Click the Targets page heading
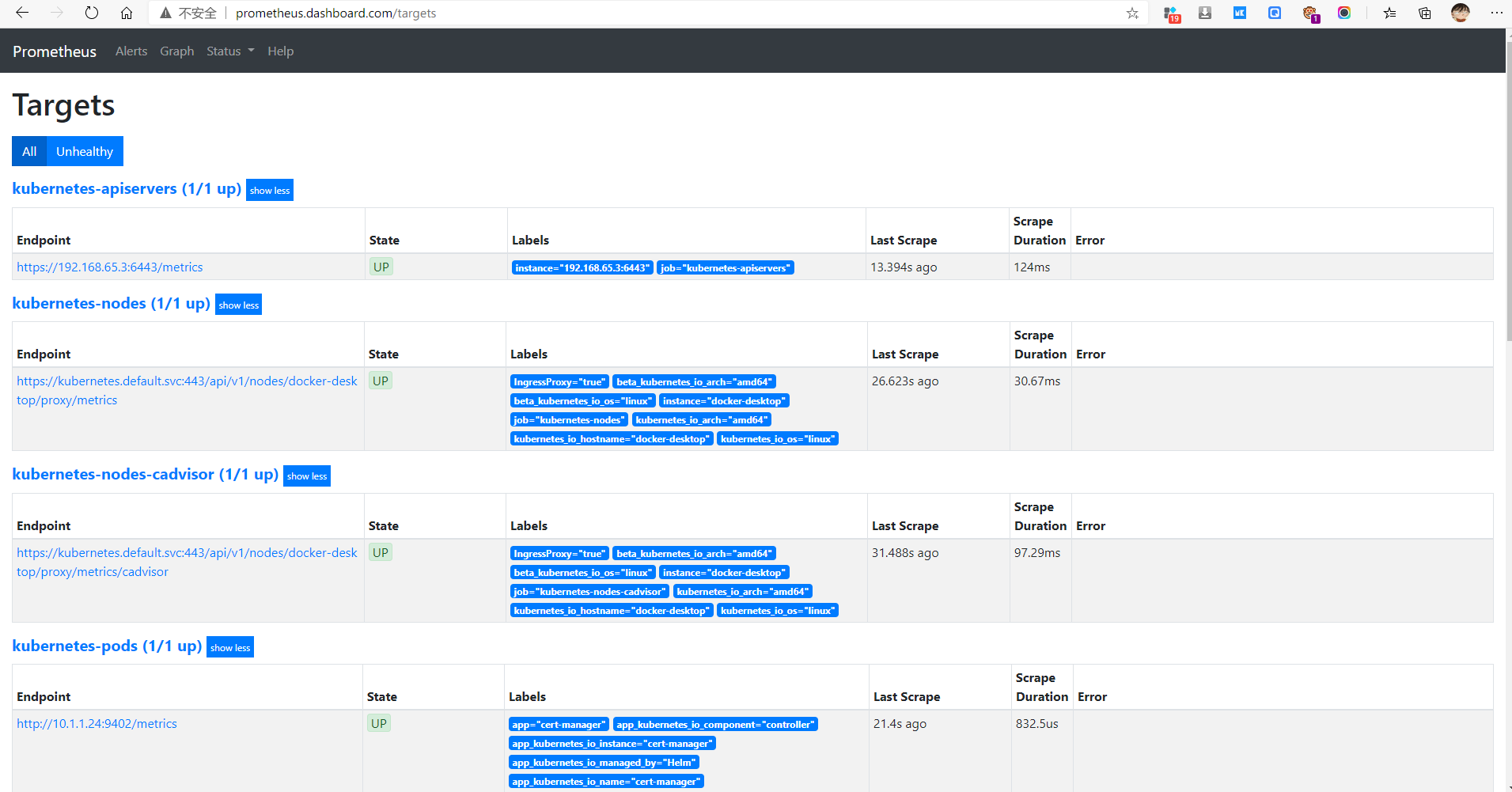 (63, 105)
